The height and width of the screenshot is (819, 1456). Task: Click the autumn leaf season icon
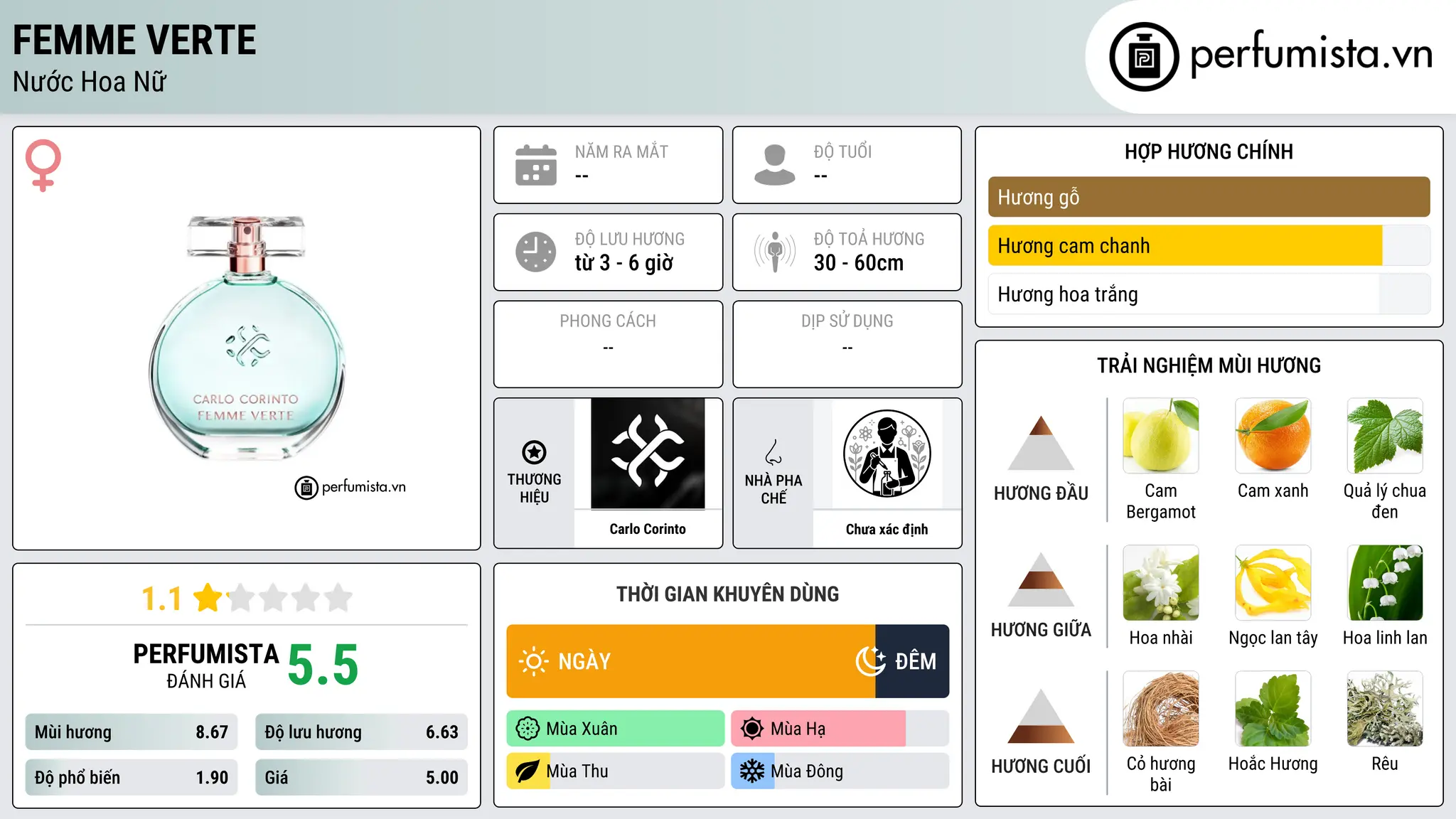(528, 771)
